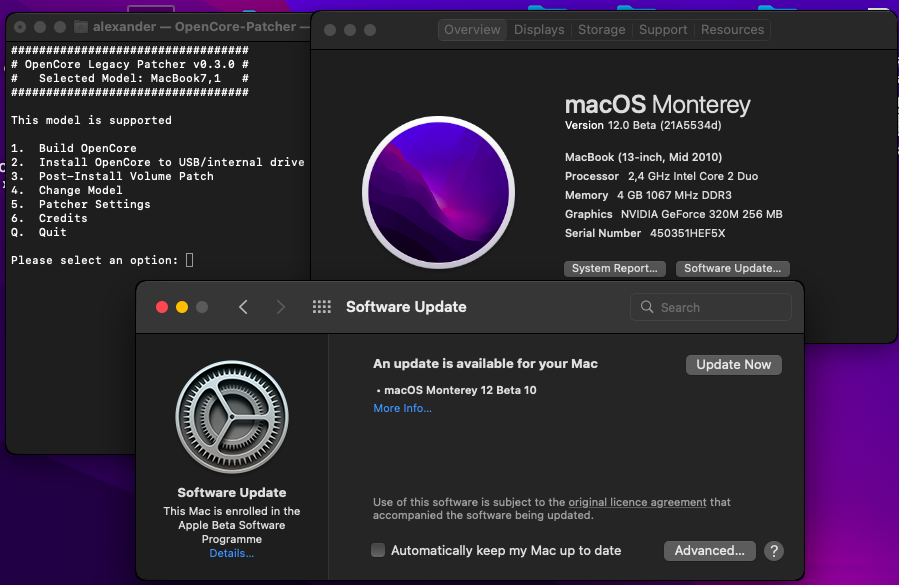Viewport: 899px width, 585px height.
Task: Click the 'Version 12.0 Beta (21A5534d)' text
Action: point(643,125)
